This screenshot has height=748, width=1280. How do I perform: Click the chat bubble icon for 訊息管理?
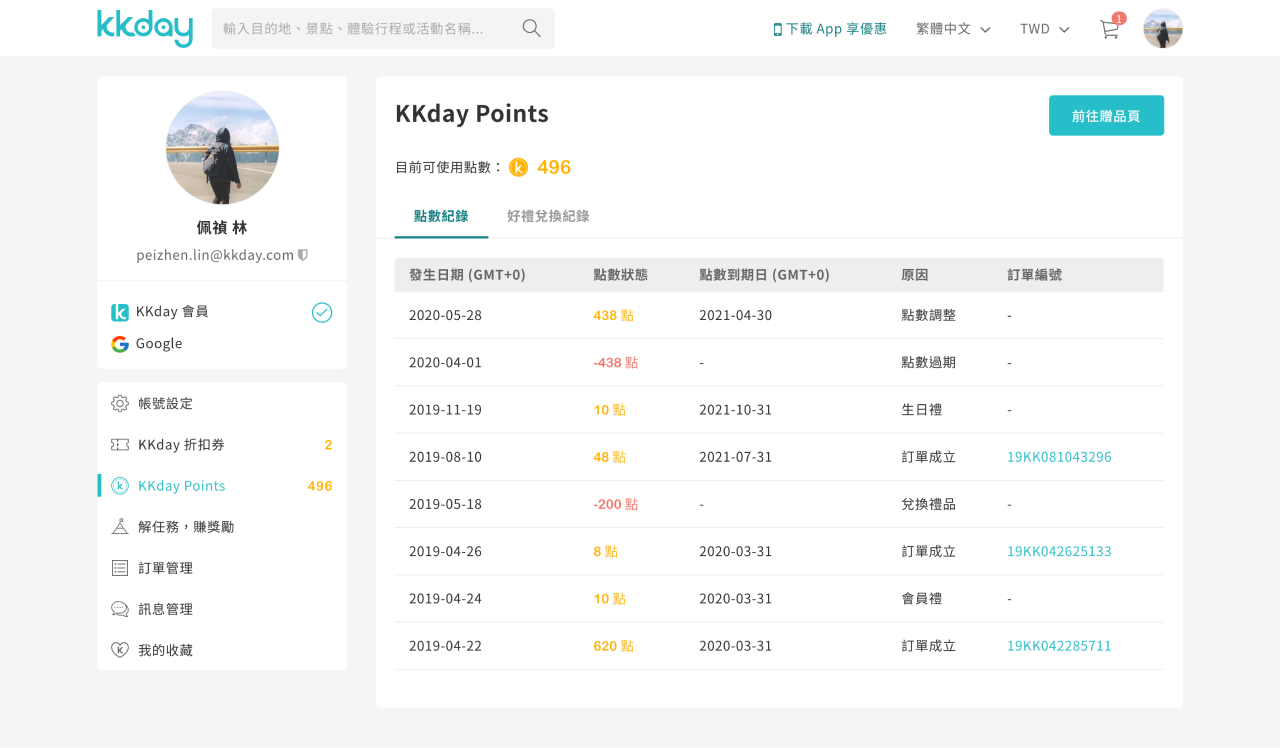(x=120, y=609)
